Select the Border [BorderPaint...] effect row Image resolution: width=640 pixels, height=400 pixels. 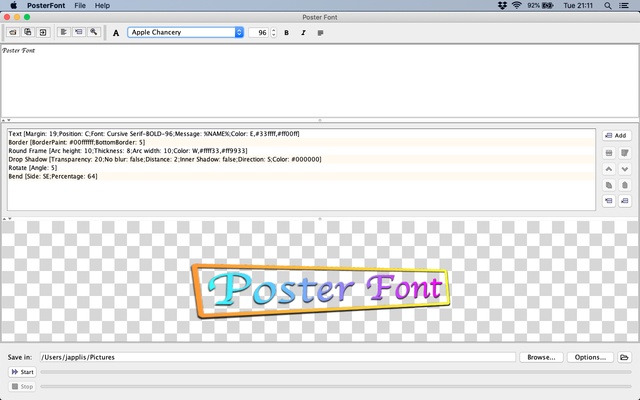[301, 142]
